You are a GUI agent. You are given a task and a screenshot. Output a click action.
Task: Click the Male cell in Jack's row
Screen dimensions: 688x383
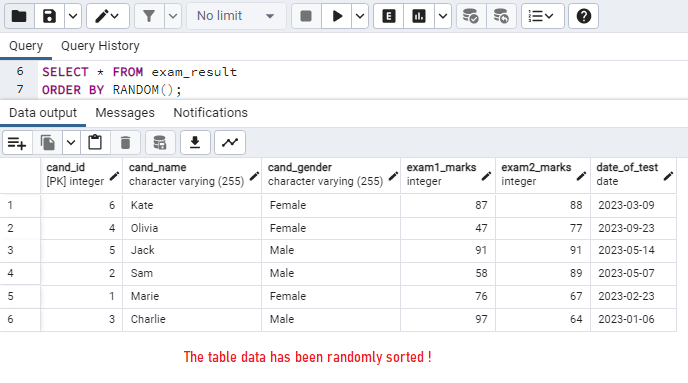pos(331,251)
